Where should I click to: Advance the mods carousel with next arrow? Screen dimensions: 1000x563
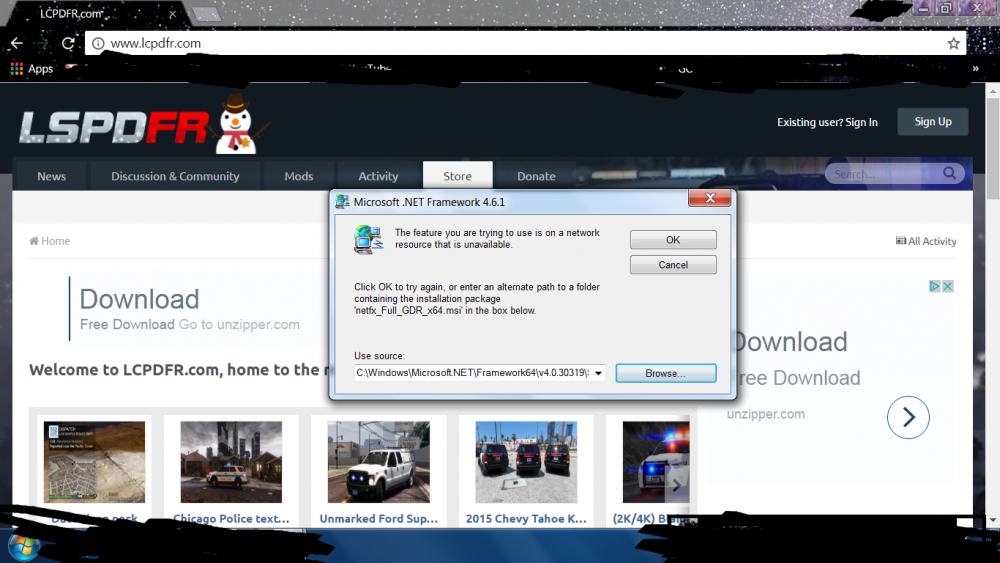677,486
